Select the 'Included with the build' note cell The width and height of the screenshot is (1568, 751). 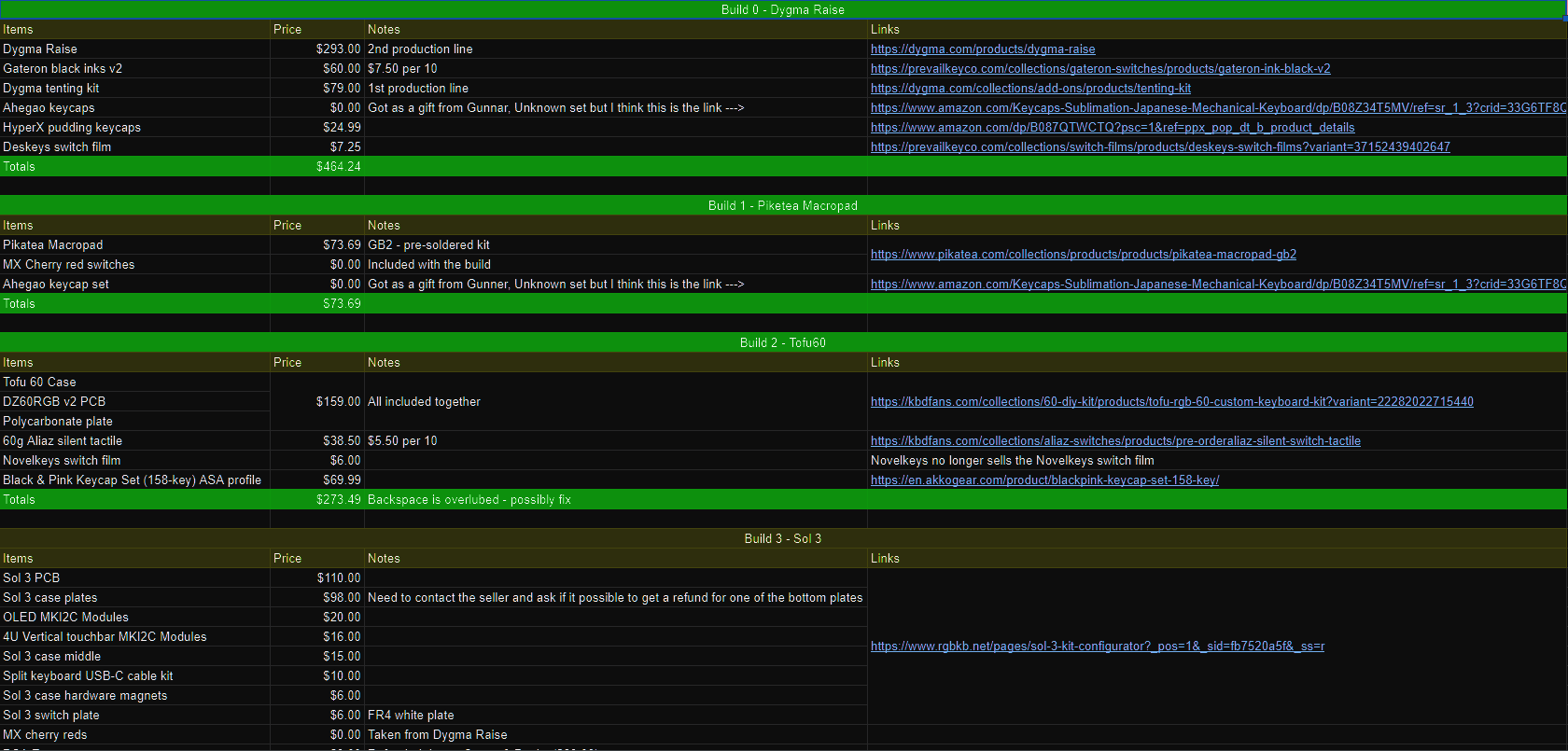pyautogui.click(x=616, y=265)
